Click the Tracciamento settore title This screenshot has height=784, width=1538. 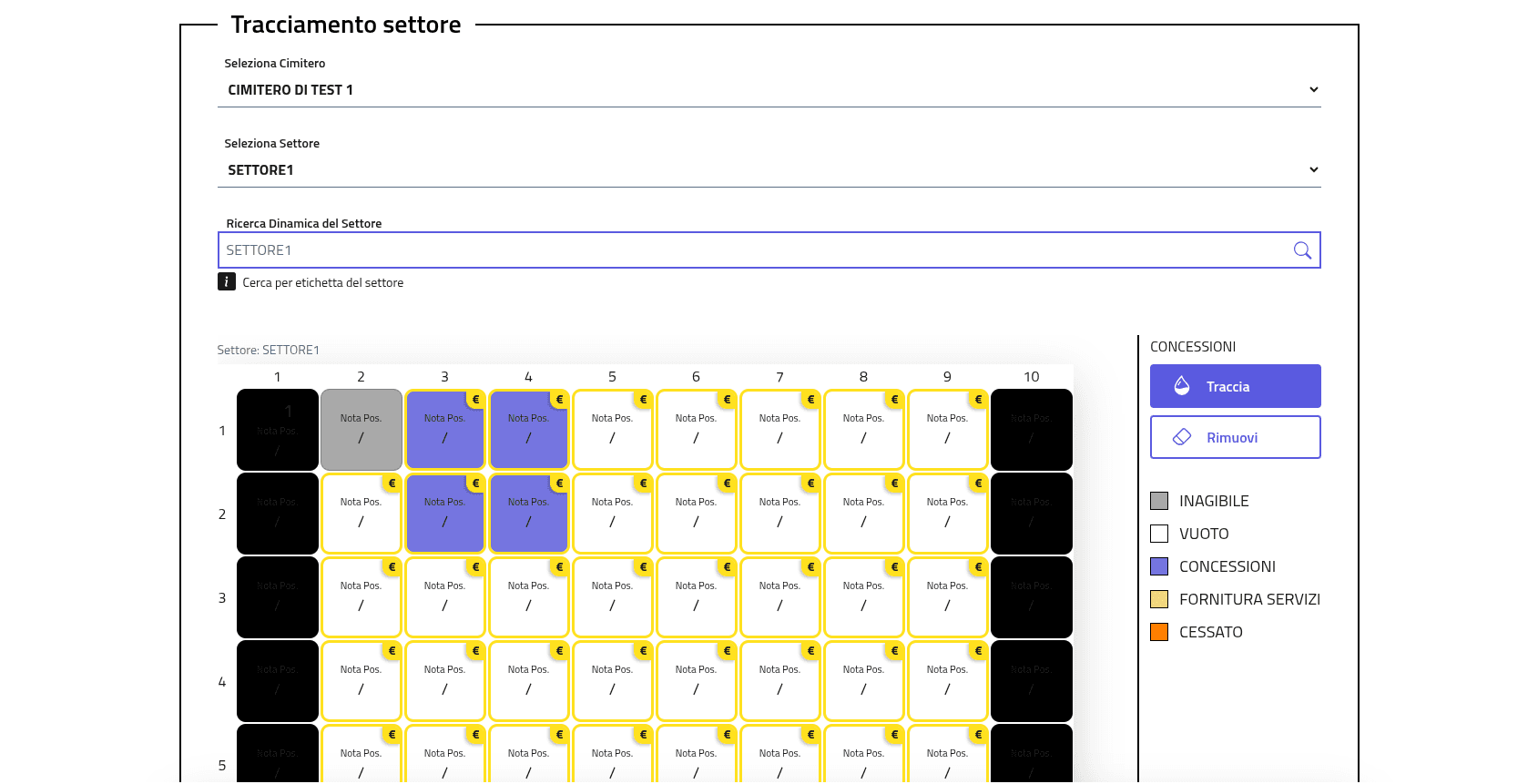[x=346, y=25]
